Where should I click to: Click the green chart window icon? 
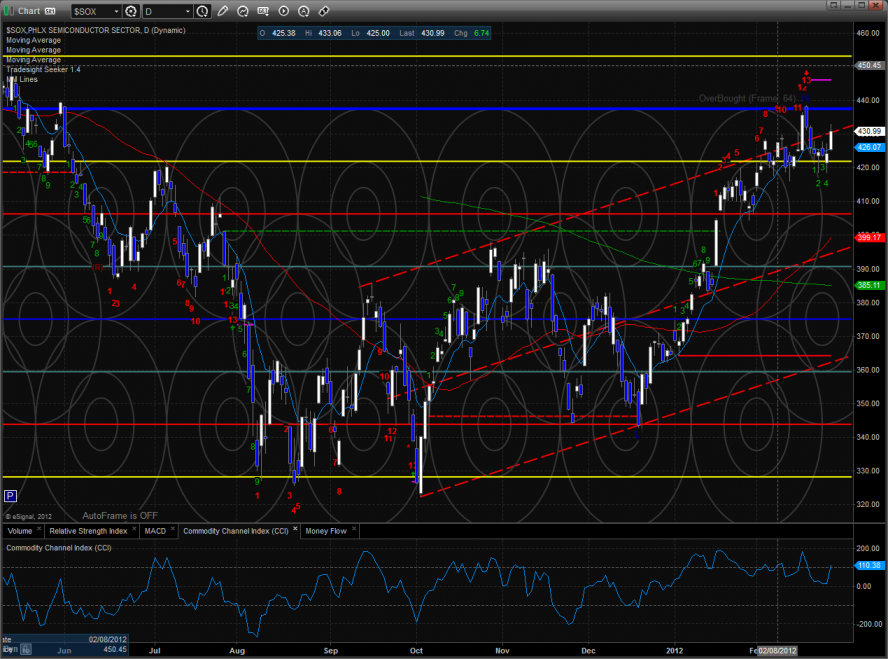click(8, 11)
